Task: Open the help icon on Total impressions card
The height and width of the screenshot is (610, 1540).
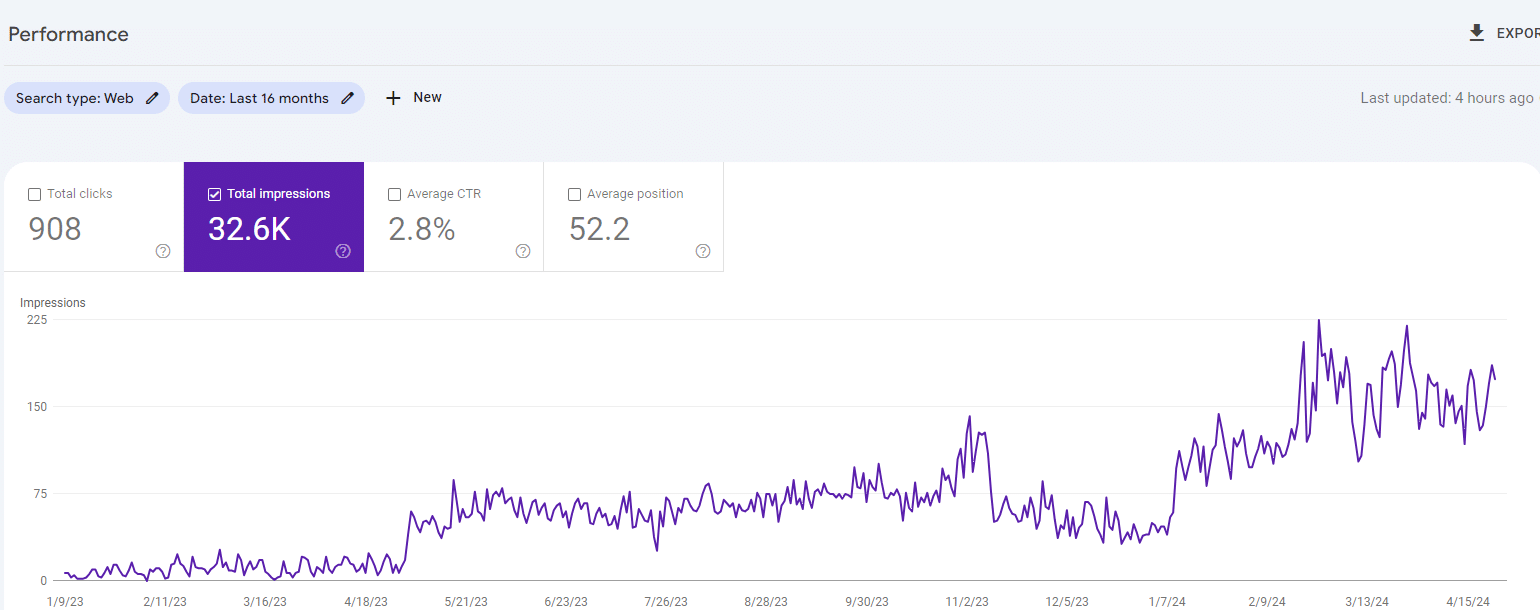Action: click(x=343, y=251)
